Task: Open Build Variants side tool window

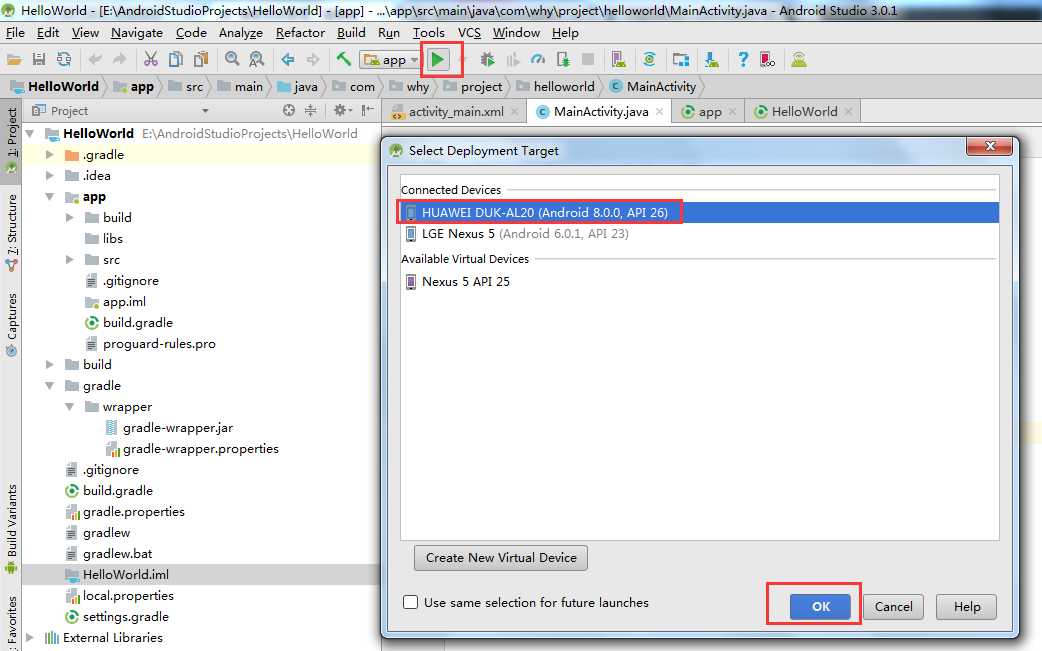Action: 11,528
